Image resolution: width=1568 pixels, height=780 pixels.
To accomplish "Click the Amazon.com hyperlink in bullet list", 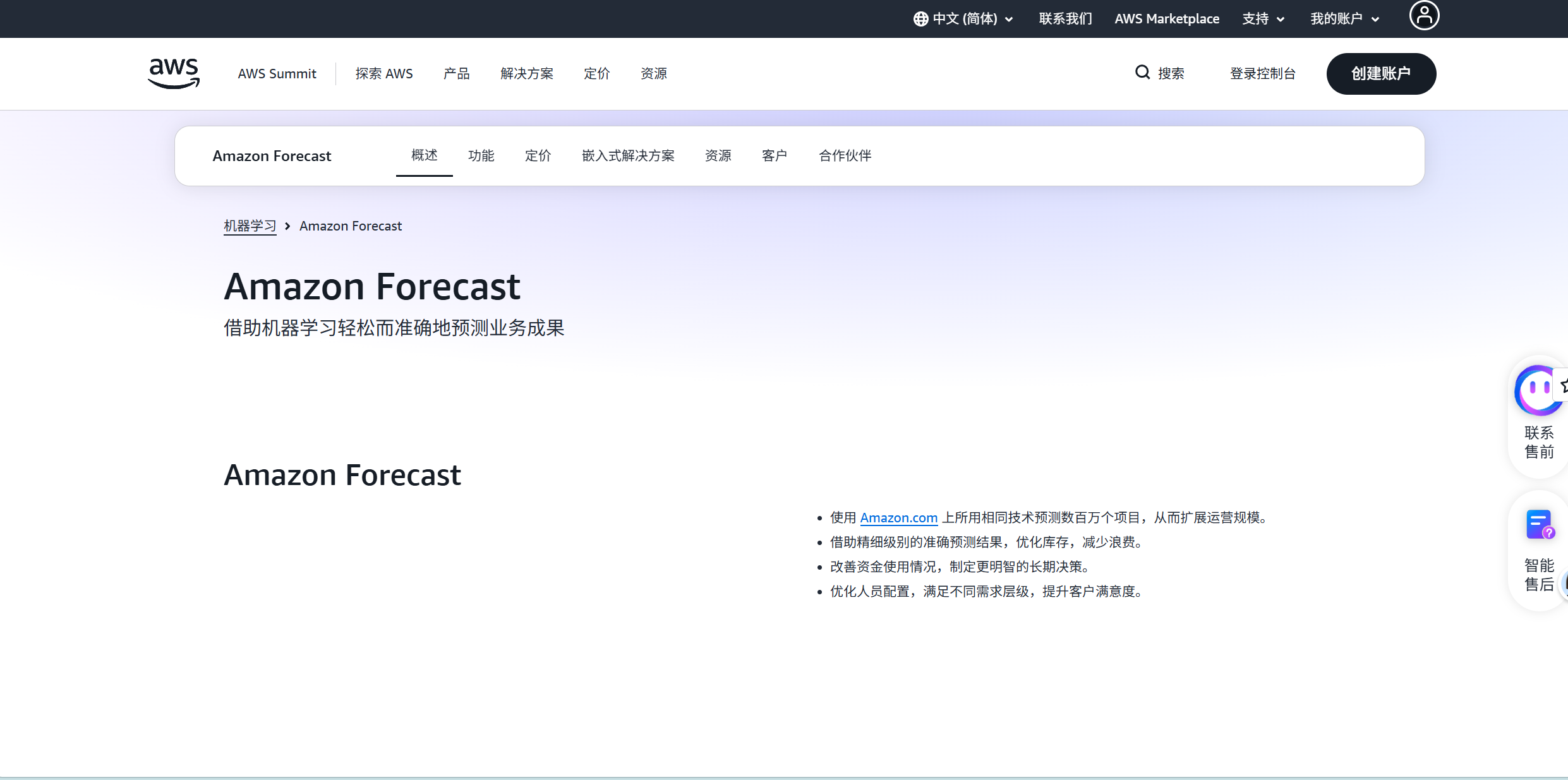I will (899, 518).
